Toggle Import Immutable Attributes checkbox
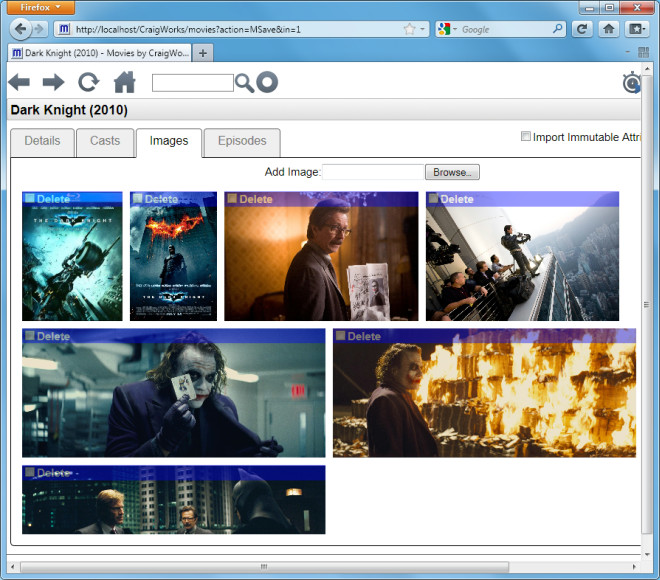The width and height of the screenshot is (660, 580). pyautogui.click(x=525, y=136)
